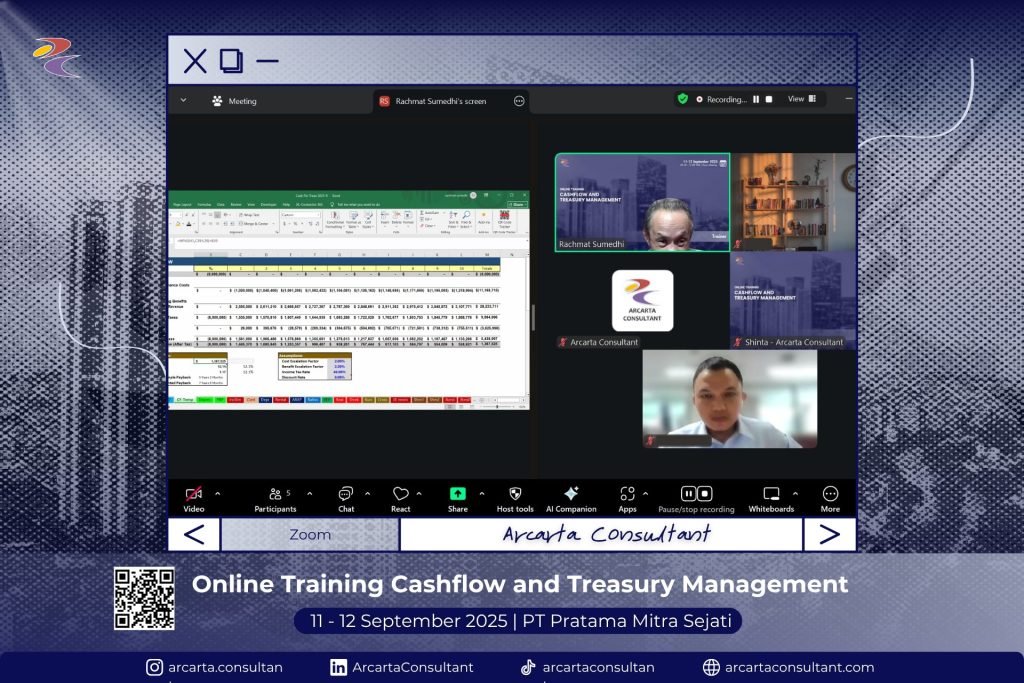Start video with the camera icon
The image size is (1024, 683).
[x=194, y=494]
